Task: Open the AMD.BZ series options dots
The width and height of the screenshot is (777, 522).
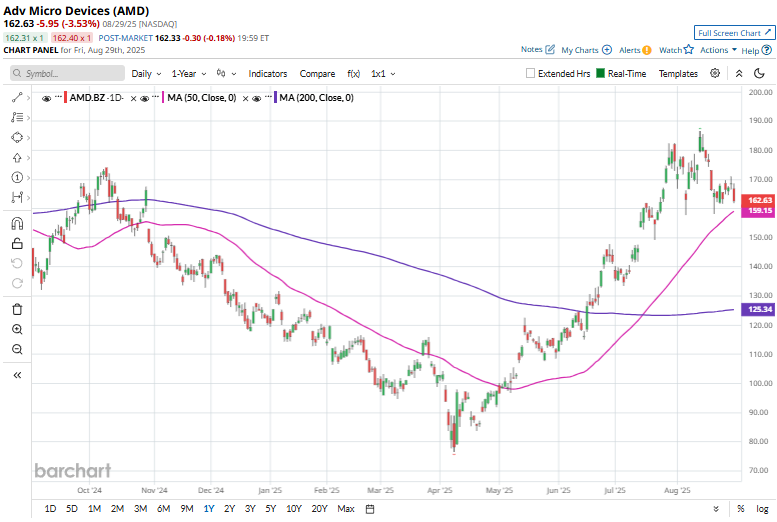Action: (x=58, y=96)
